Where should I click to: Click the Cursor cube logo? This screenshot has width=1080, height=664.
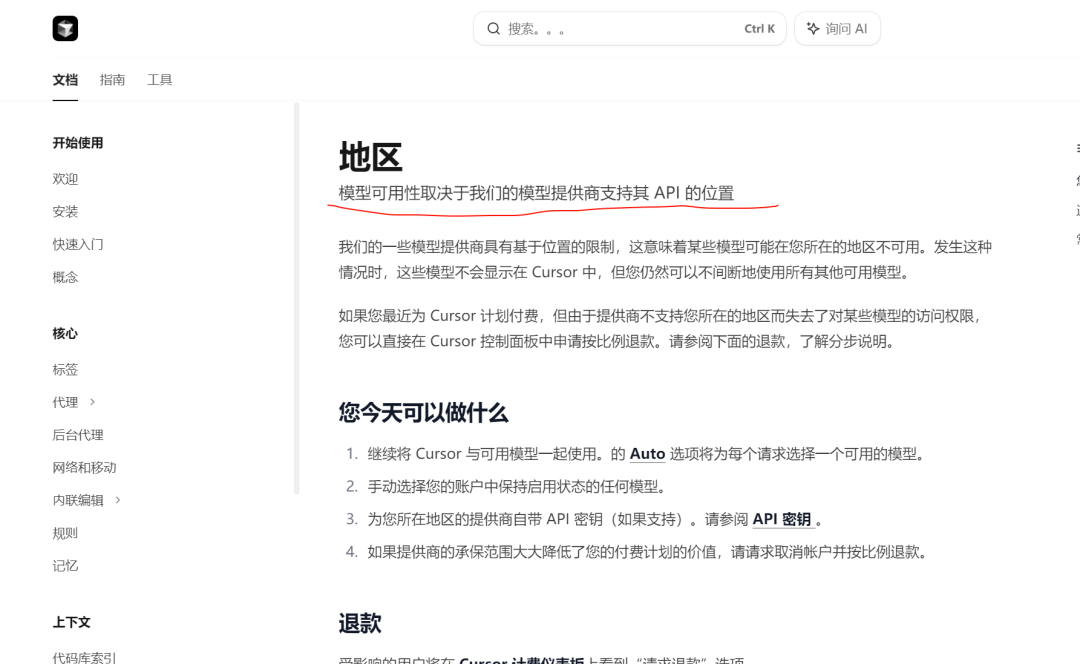pyautogui.click(x=65, y=28)
